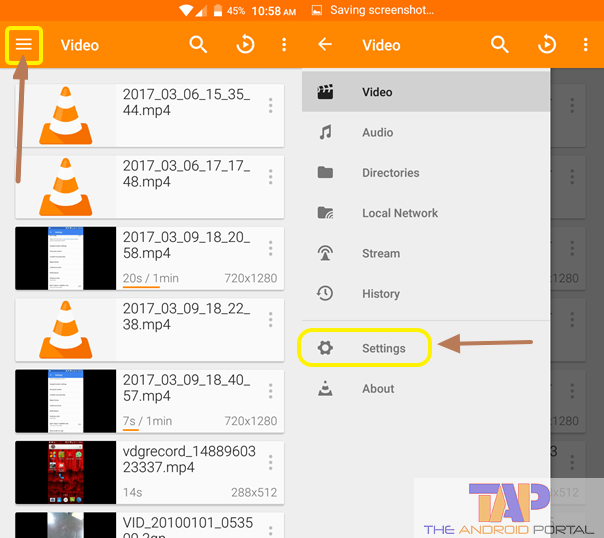Select file name 2017_03_09_18_22_38.mp4
604x538 pixels.
click(x=186, y=317)
